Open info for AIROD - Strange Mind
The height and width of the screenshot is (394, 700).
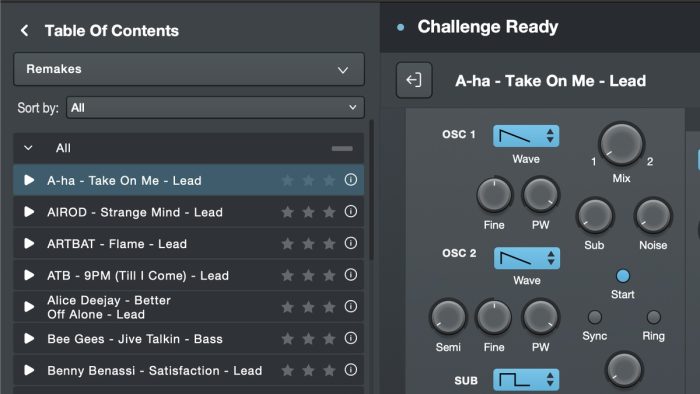pyautogui.click(x=351, y=211)
